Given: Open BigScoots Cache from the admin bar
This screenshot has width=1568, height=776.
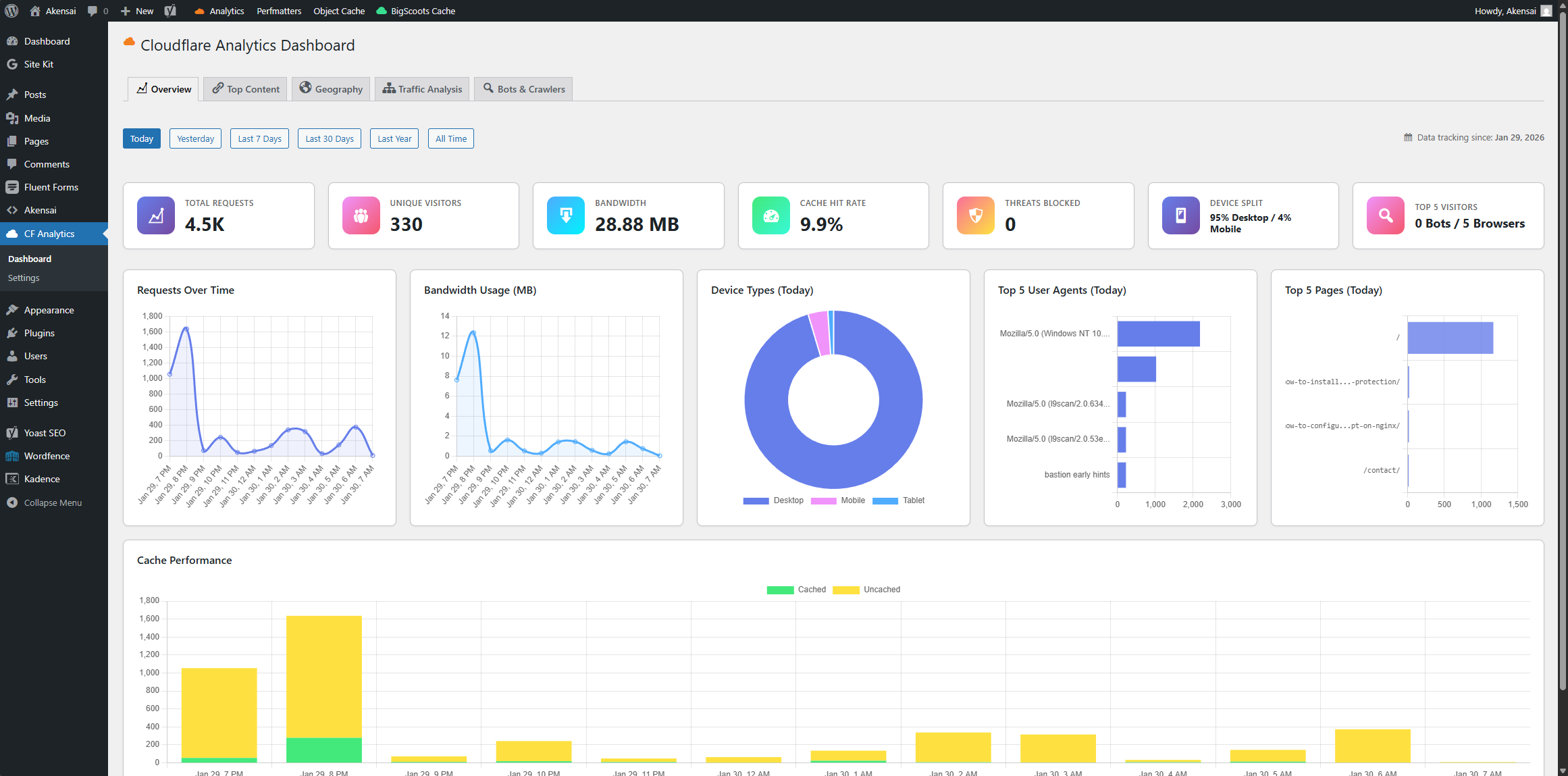Looking at the screenshot, I should coord(416,11).
